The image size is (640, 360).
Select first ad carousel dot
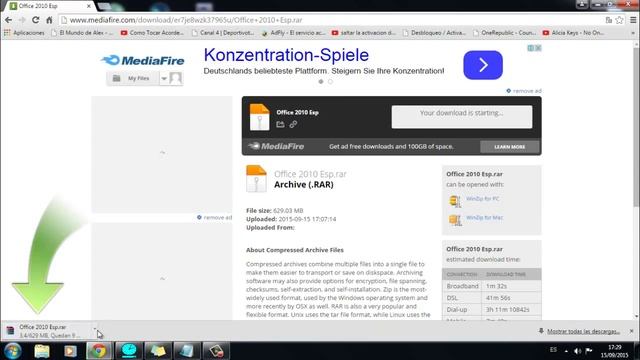(321, 82)
